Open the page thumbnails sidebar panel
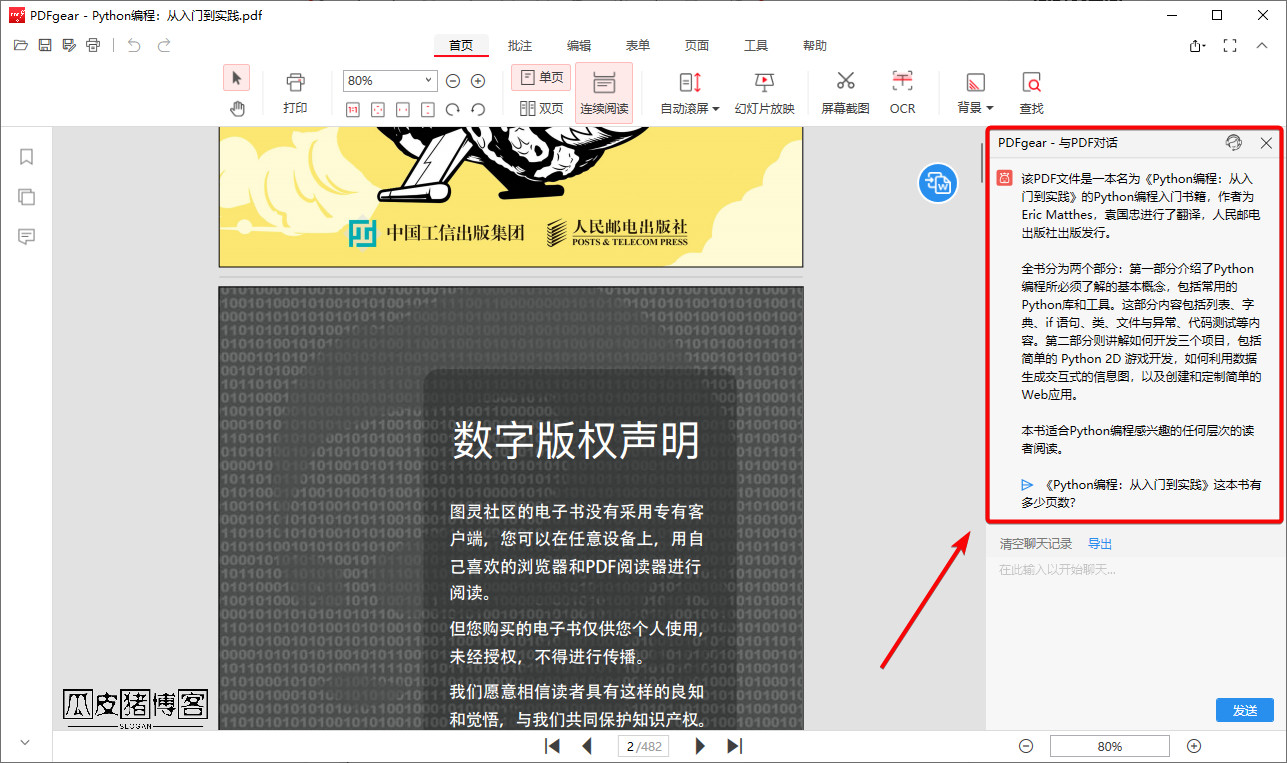1287x763 pixels. pyautogui.click(x=27, y=197)
